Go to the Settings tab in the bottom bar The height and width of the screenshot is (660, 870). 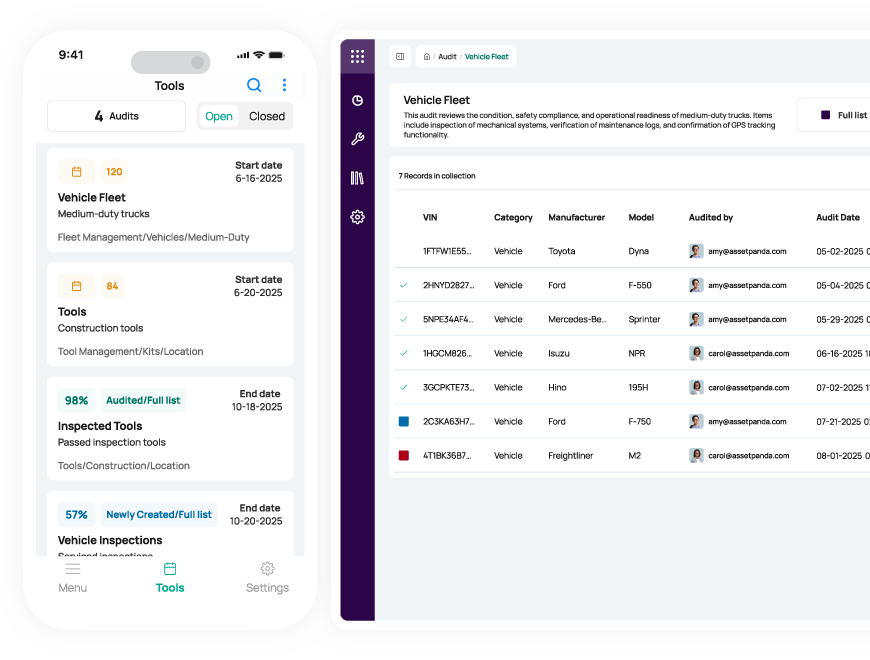click(x=267, y=578)
